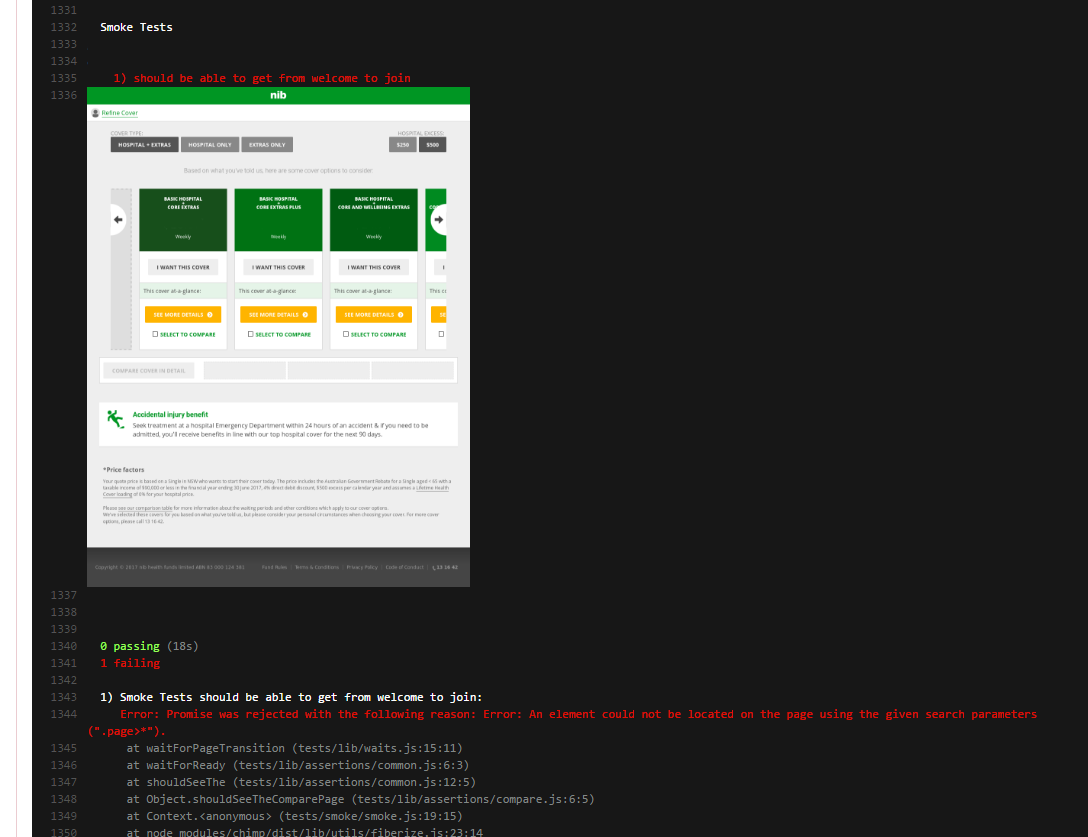Switch to Extras Only cover type

click(267, 145)
